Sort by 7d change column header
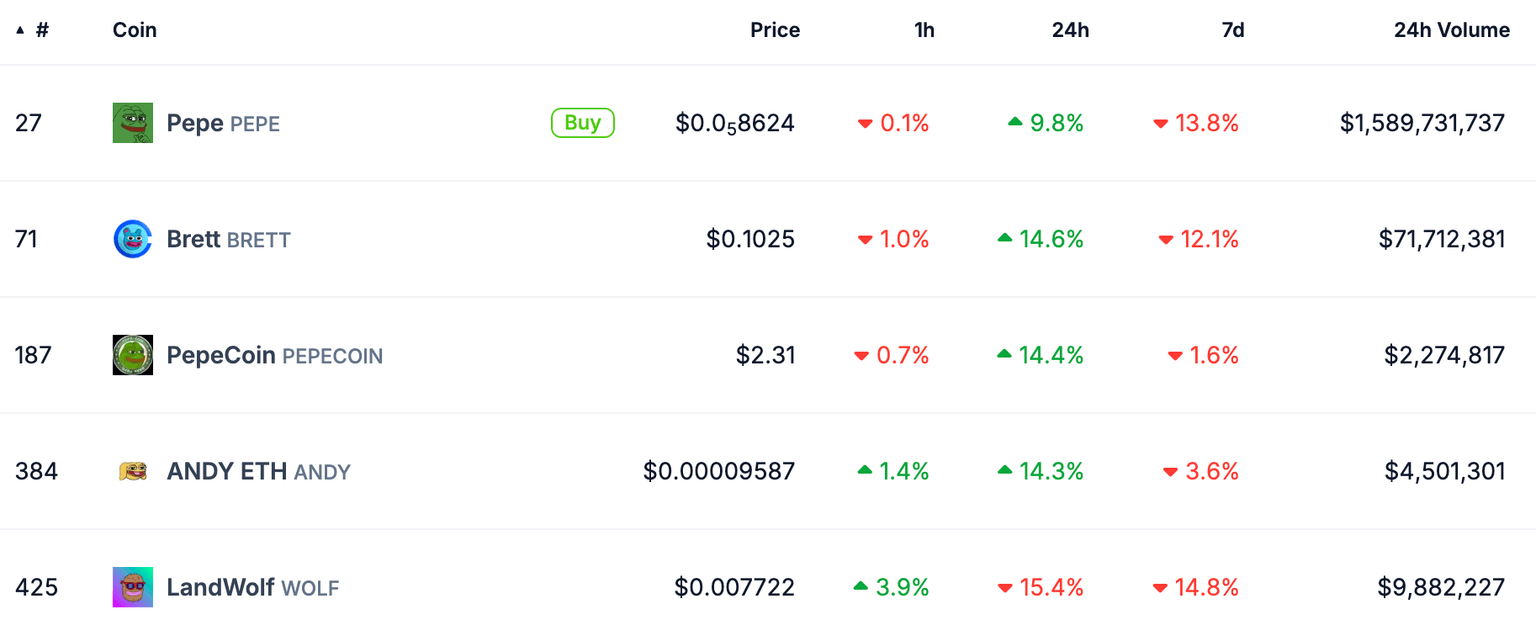The image size is (1536, 636). coord(1233,30)
